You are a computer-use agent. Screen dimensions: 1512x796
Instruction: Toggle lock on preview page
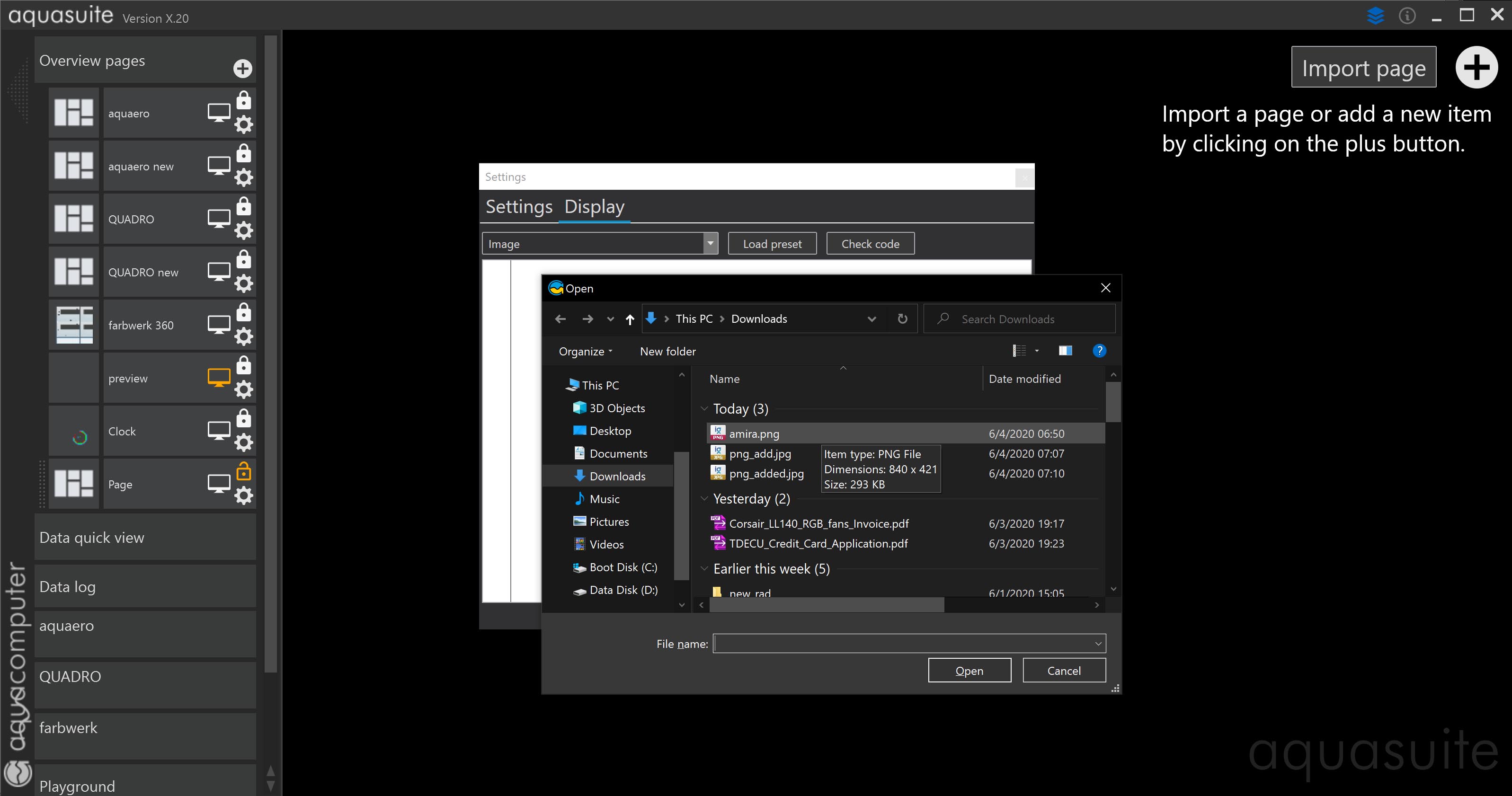pyautogui.click(x=244, y=365)
